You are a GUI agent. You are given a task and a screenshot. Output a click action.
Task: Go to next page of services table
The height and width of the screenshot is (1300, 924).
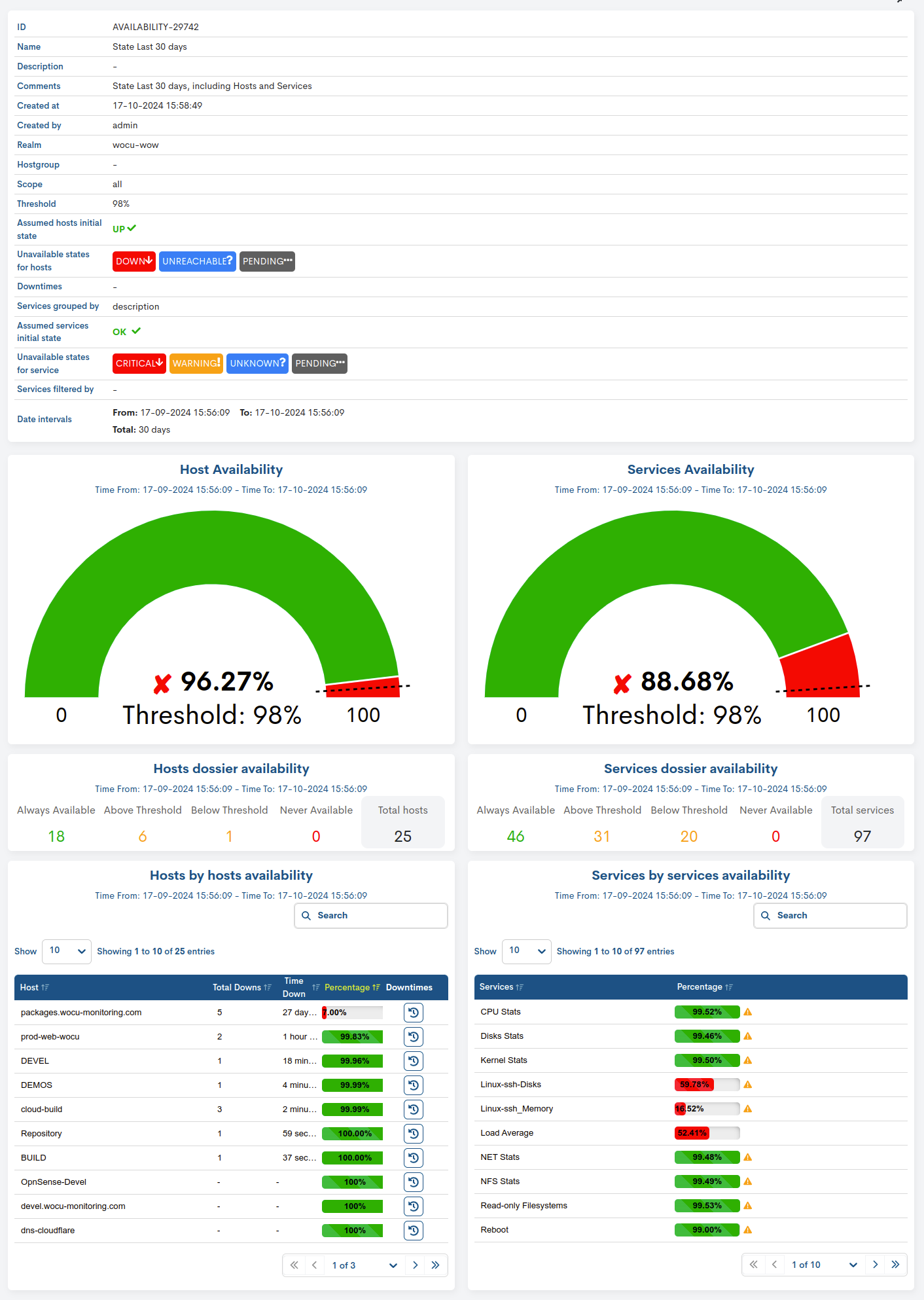pos(876,1265)
